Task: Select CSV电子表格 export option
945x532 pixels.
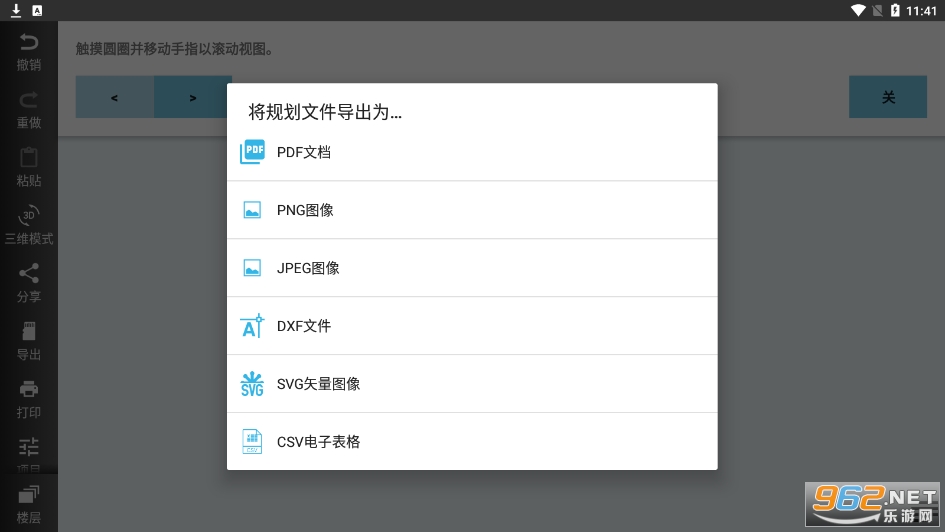Action: pyautogui.click(x=318, y=442)
